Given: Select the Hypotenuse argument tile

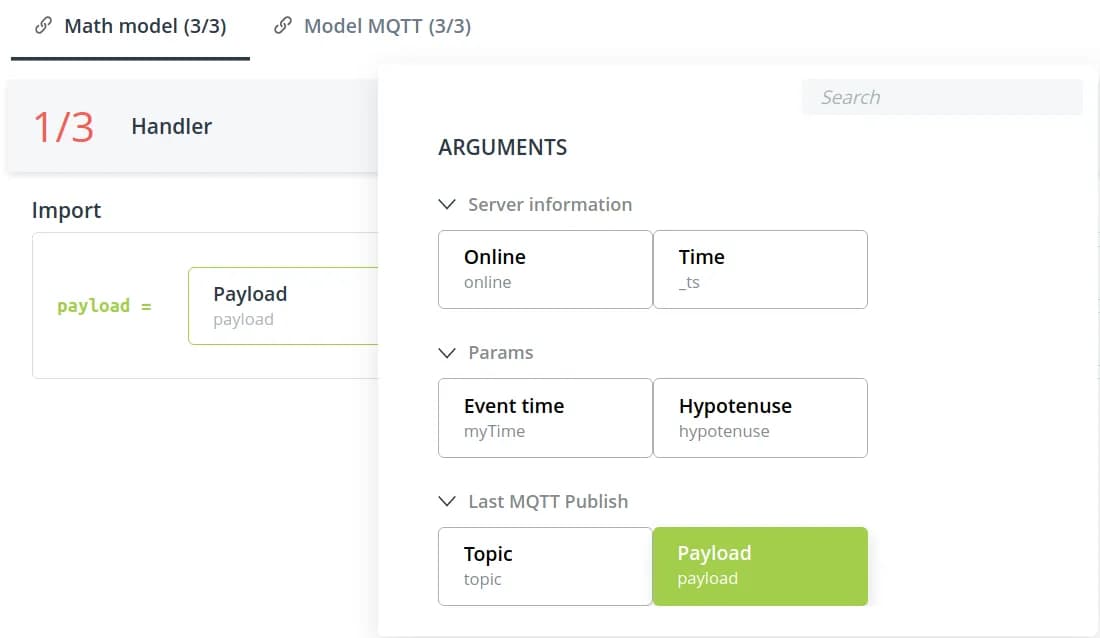Looking at the screenshot, I should (x=760, y=418).
